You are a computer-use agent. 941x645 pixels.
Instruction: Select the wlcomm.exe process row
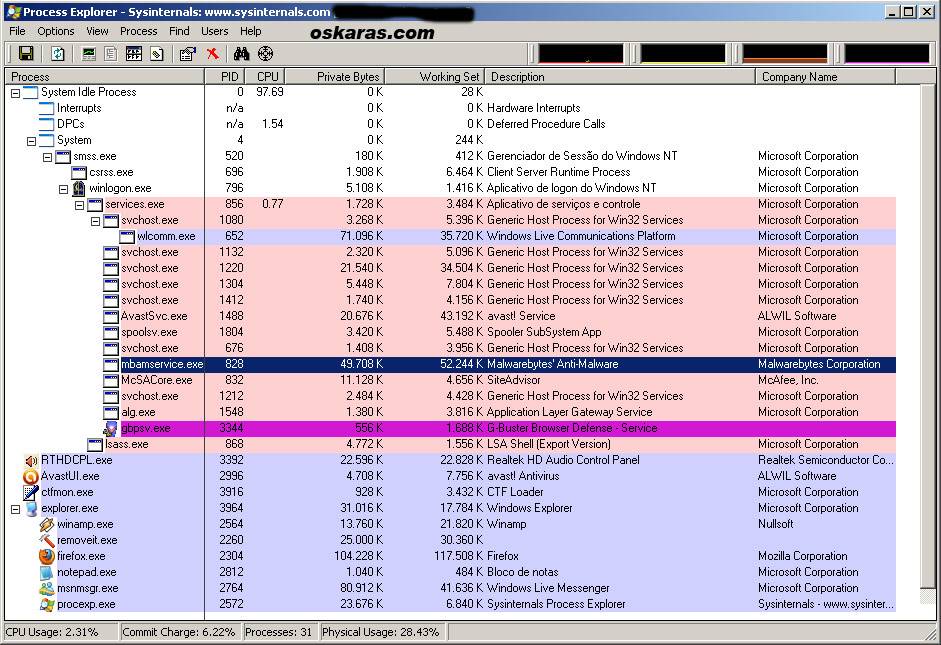click(451, 236)
